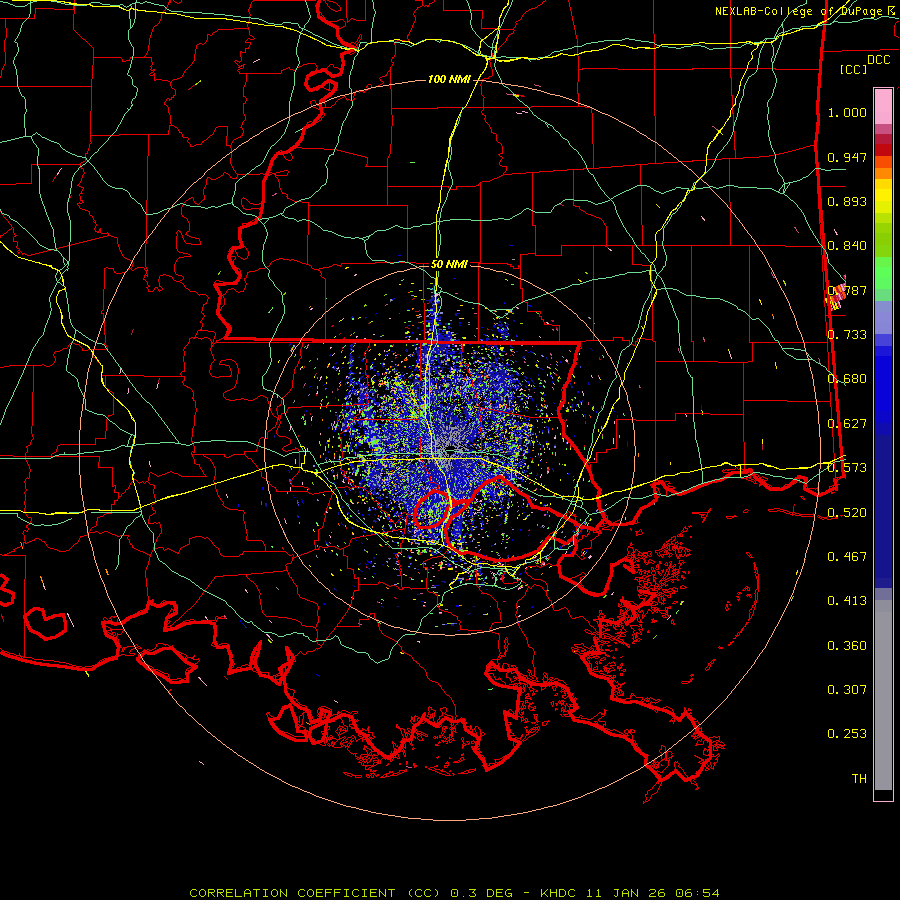Select the 0.893 scale value
The width and height of the screenshot is (900, 900).
847,201
